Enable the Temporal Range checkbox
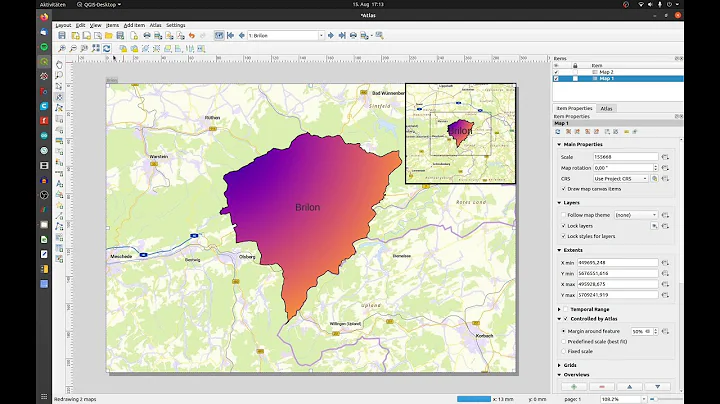720x404 pixels. (566, 309)
